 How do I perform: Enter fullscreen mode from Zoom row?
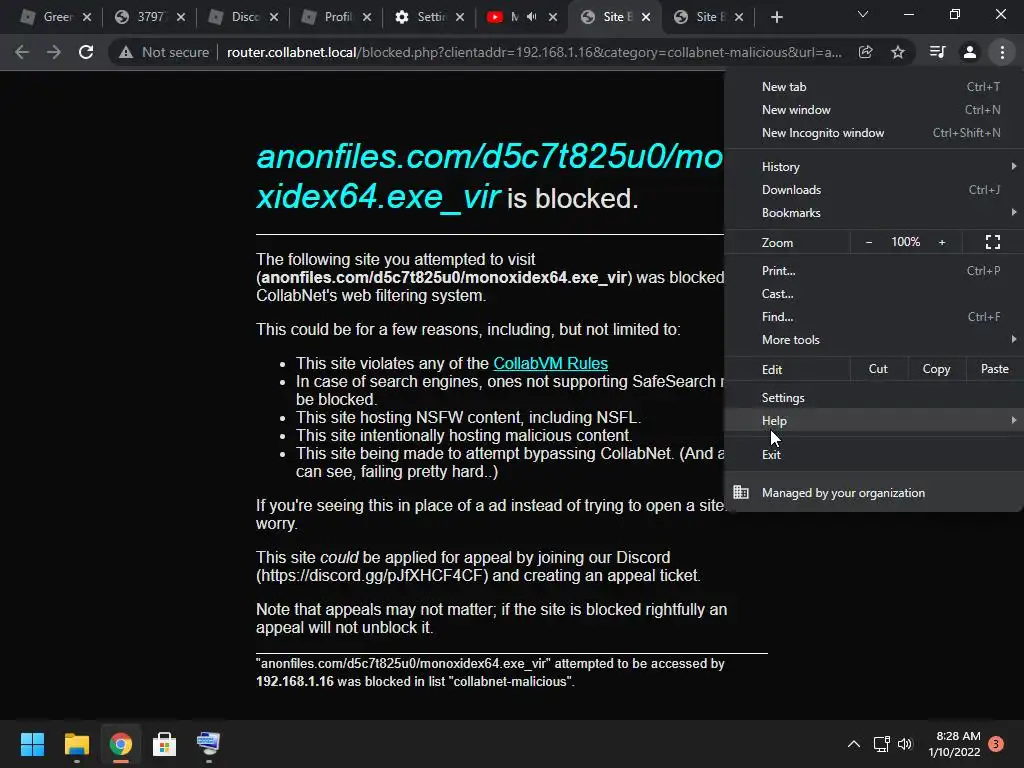993,242
